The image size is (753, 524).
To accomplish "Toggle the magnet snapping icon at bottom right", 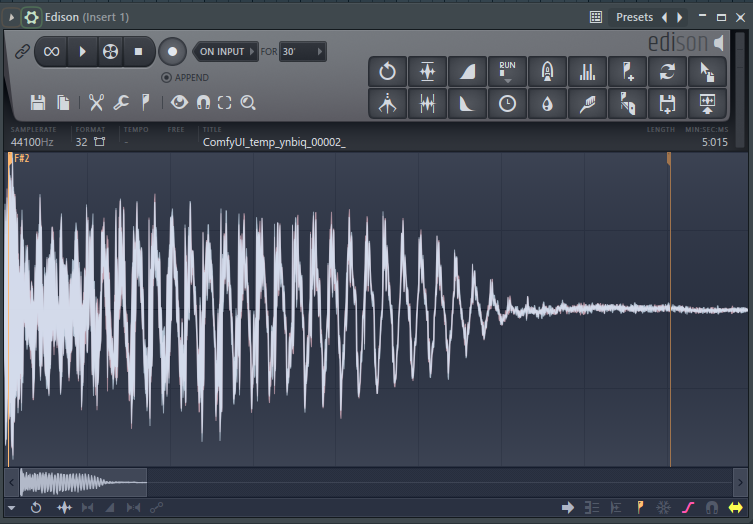I will point(712,508).
